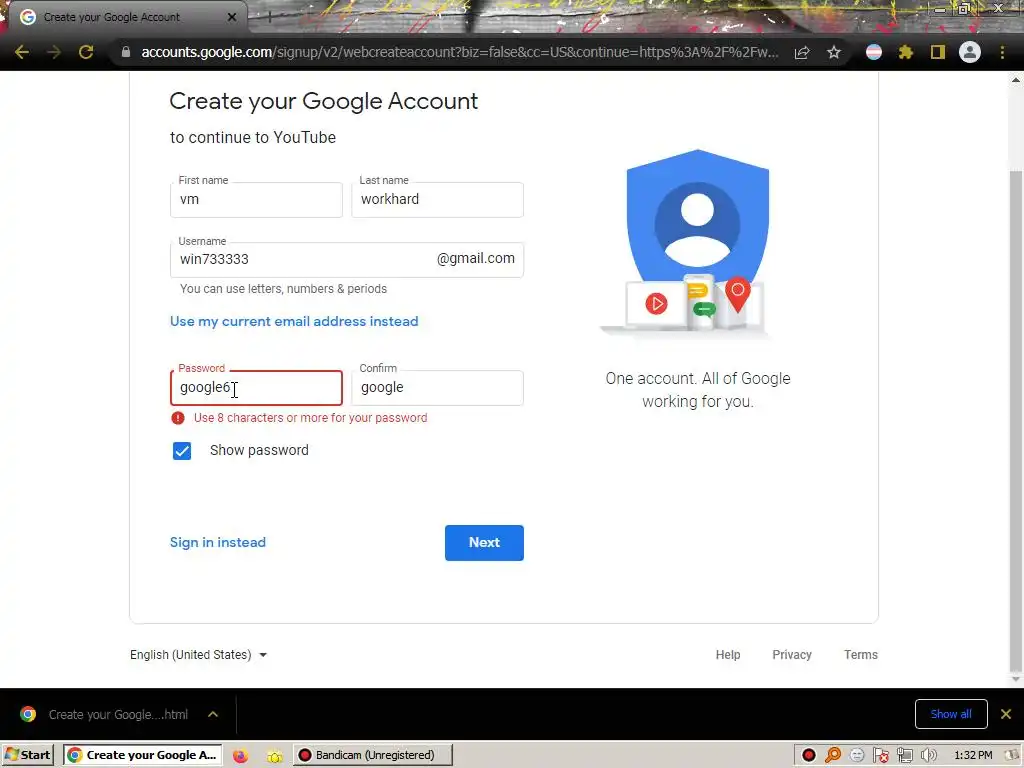
Task: Click the padlock site info icon
Action: [126, 52]
